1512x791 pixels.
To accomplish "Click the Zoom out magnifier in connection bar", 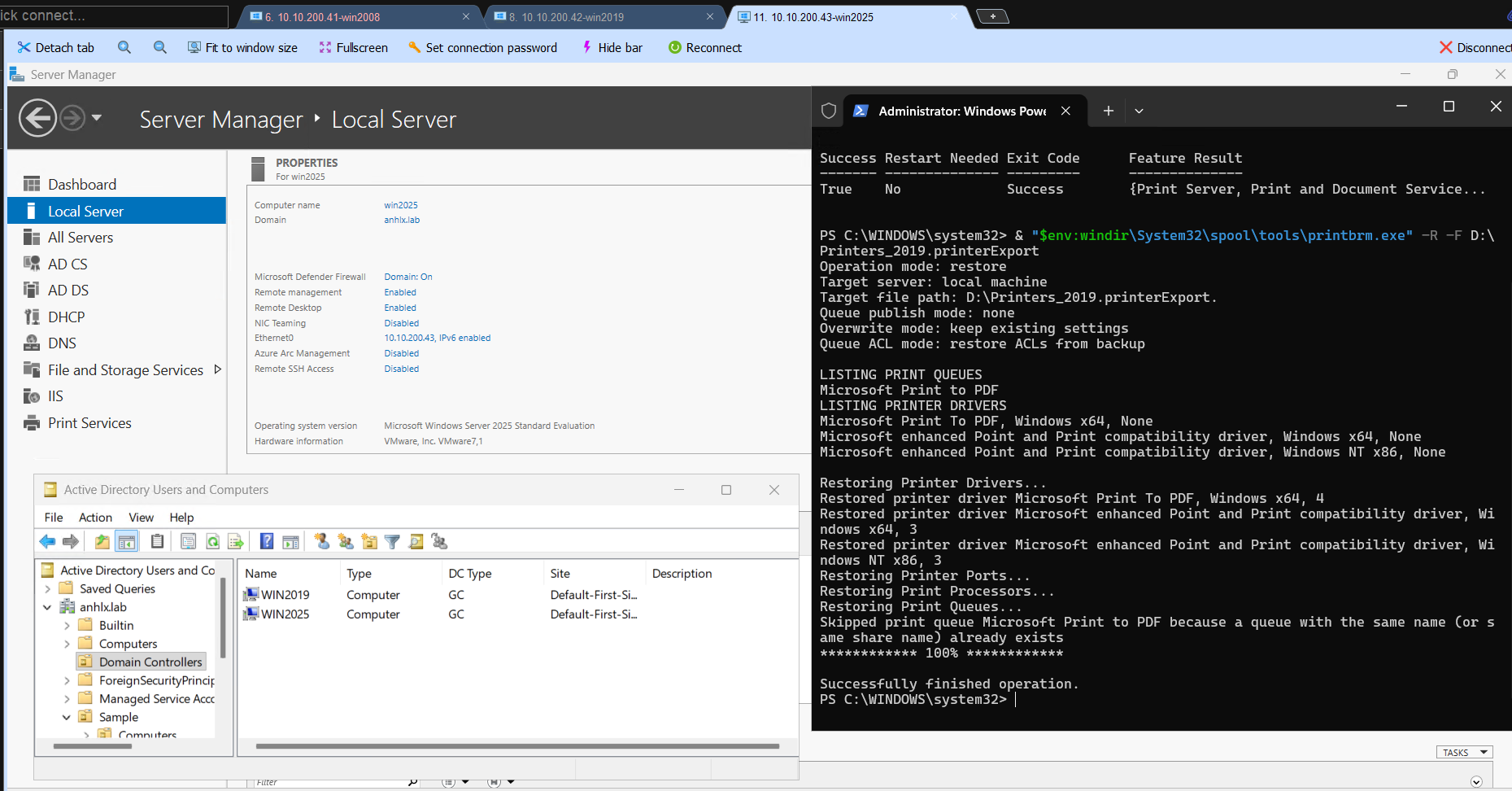I will [x=160, y=47].
